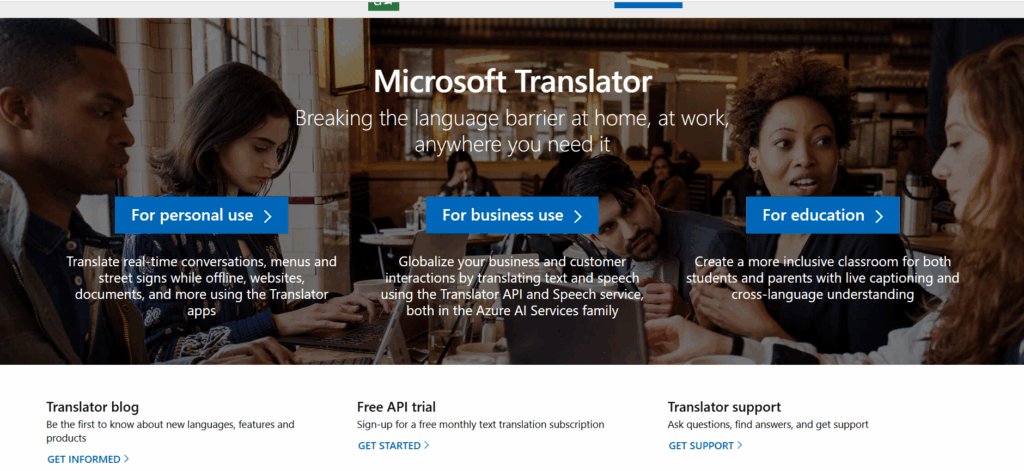Click the 'Breaking the language barrier' tagline
This screenshot has height=471, width=1024.
coord(513,131)
